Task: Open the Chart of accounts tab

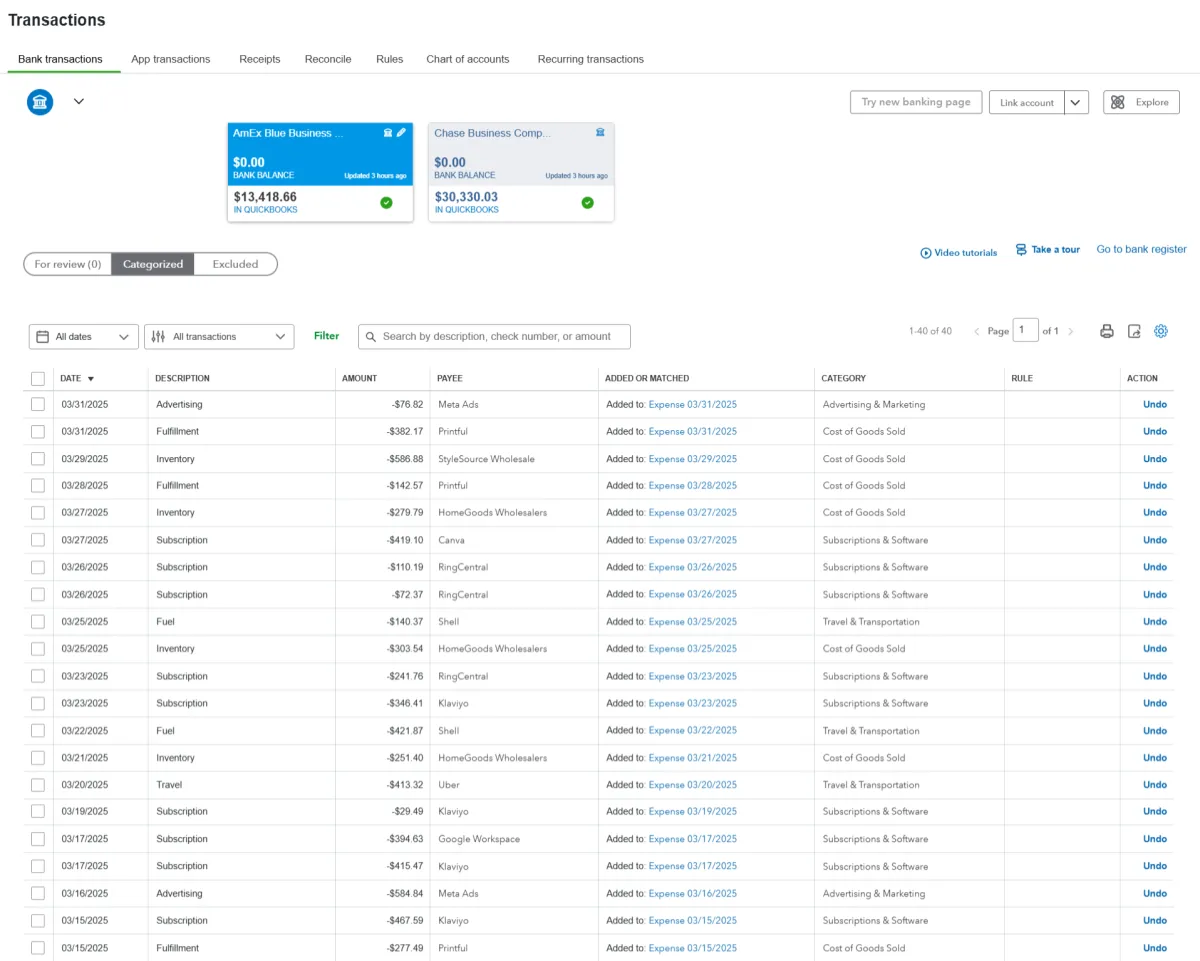Action: point(468,59)
